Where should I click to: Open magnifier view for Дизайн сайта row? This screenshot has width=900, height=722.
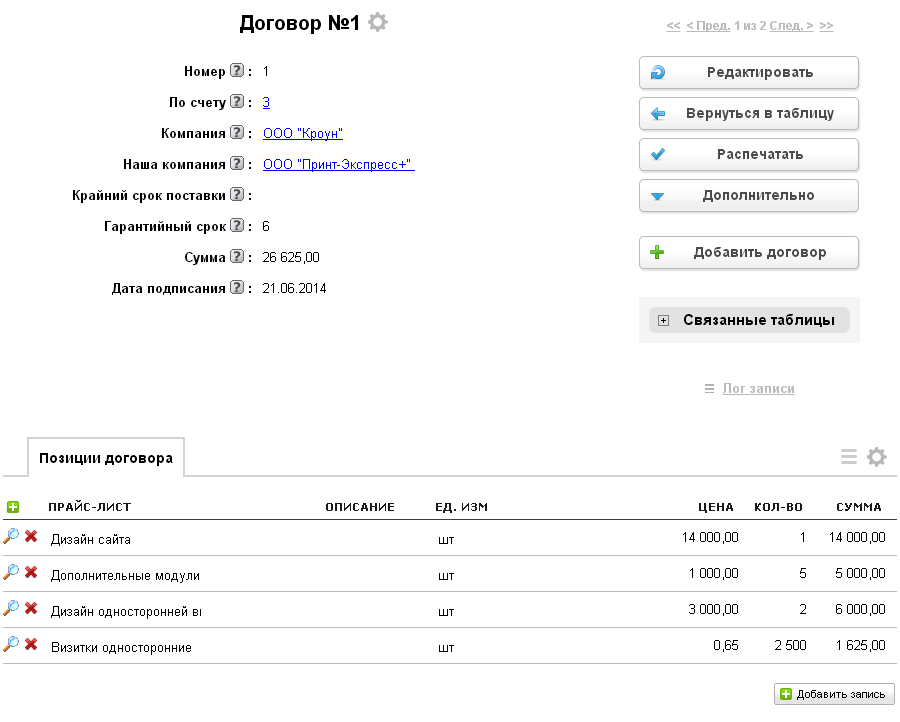(x=11, y=537)
